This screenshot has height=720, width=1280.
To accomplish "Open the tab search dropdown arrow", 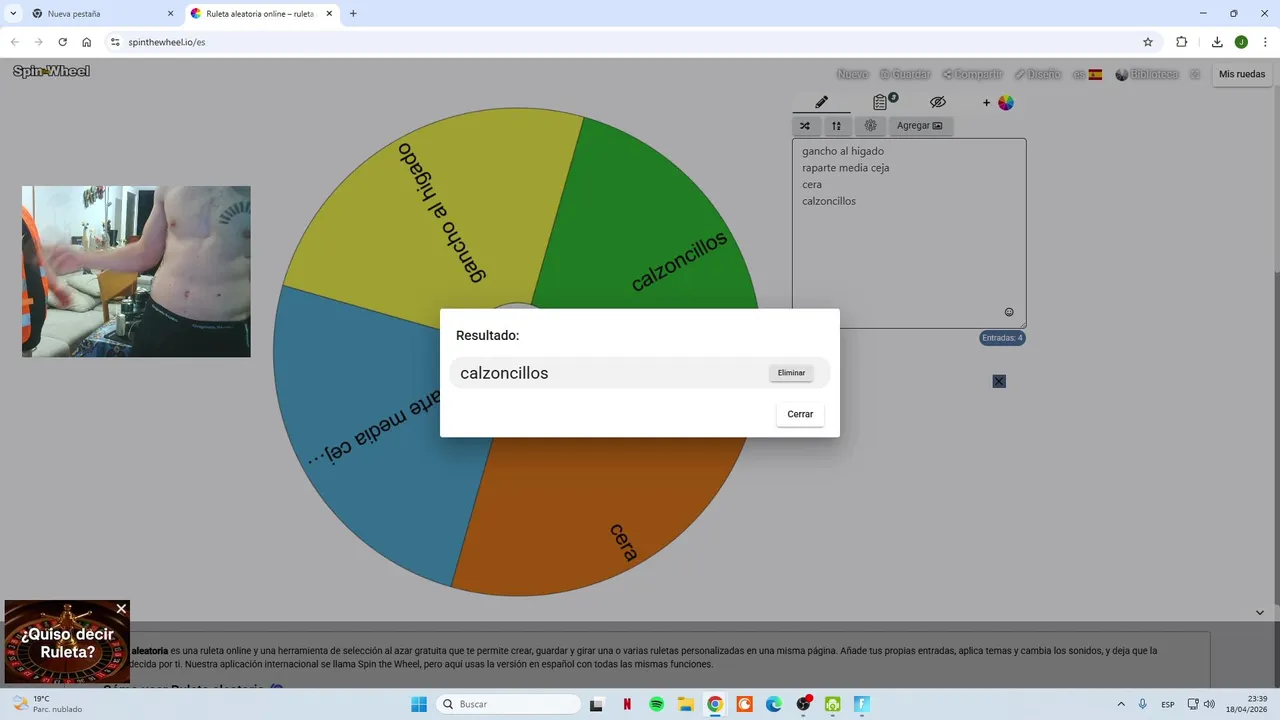I will pyautogui.click(x=12, y=14).
